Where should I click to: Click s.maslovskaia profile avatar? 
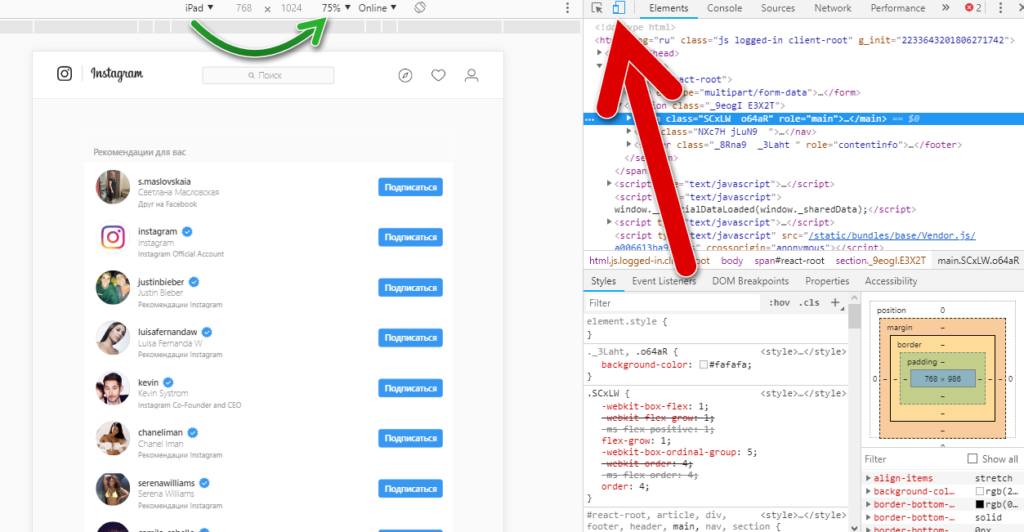(112, 187)
